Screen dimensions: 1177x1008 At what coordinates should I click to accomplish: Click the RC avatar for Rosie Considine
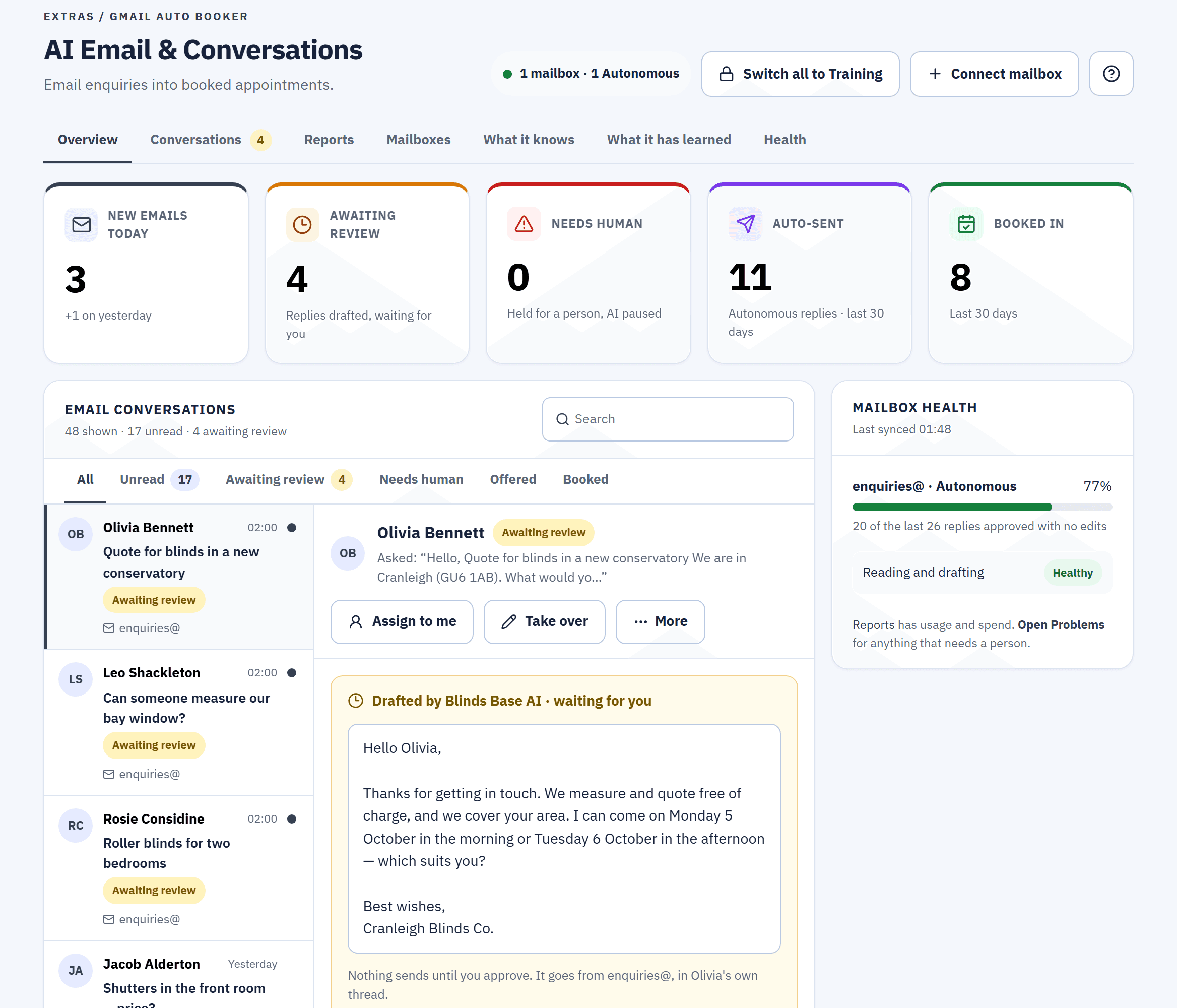(76, 825)
